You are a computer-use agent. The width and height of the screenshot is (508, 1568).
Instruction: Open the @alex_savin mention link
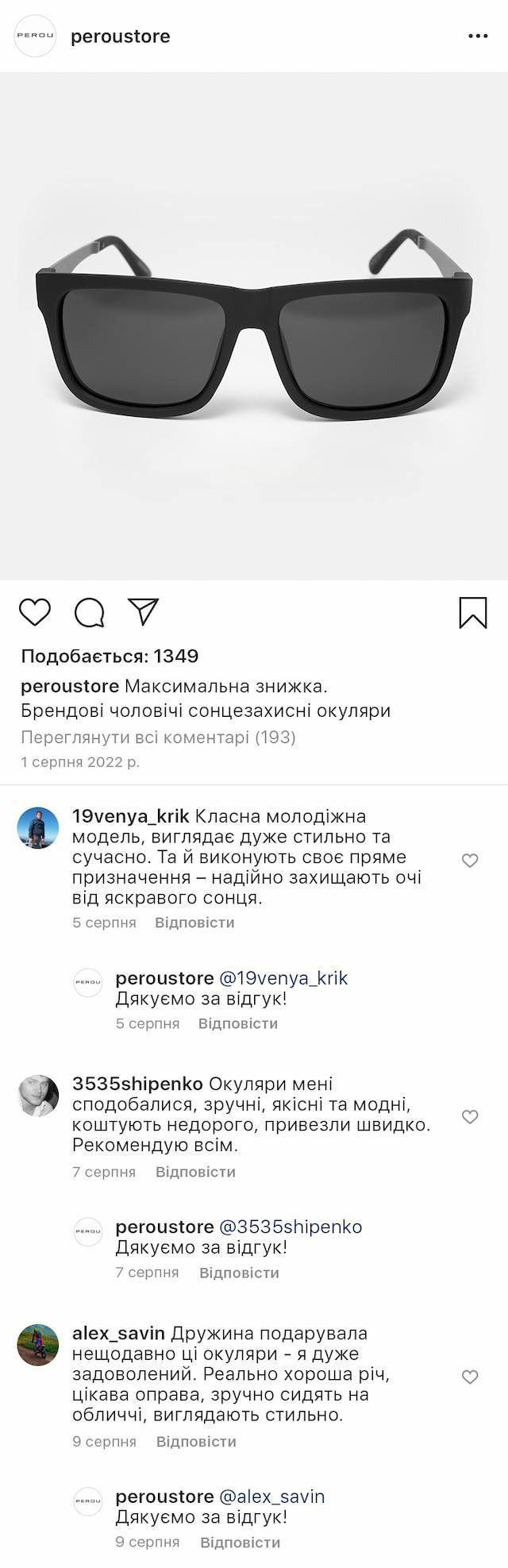coord(271,1497)
